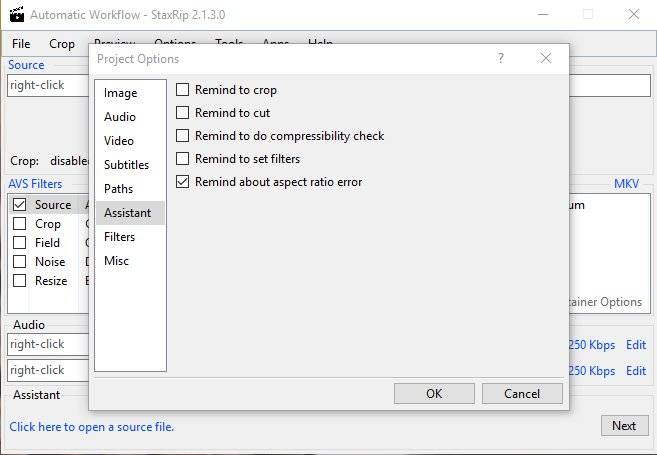The image size is (657, 455).
Task: Confirm dialog with OK button
Action: (x=434, y=393)
